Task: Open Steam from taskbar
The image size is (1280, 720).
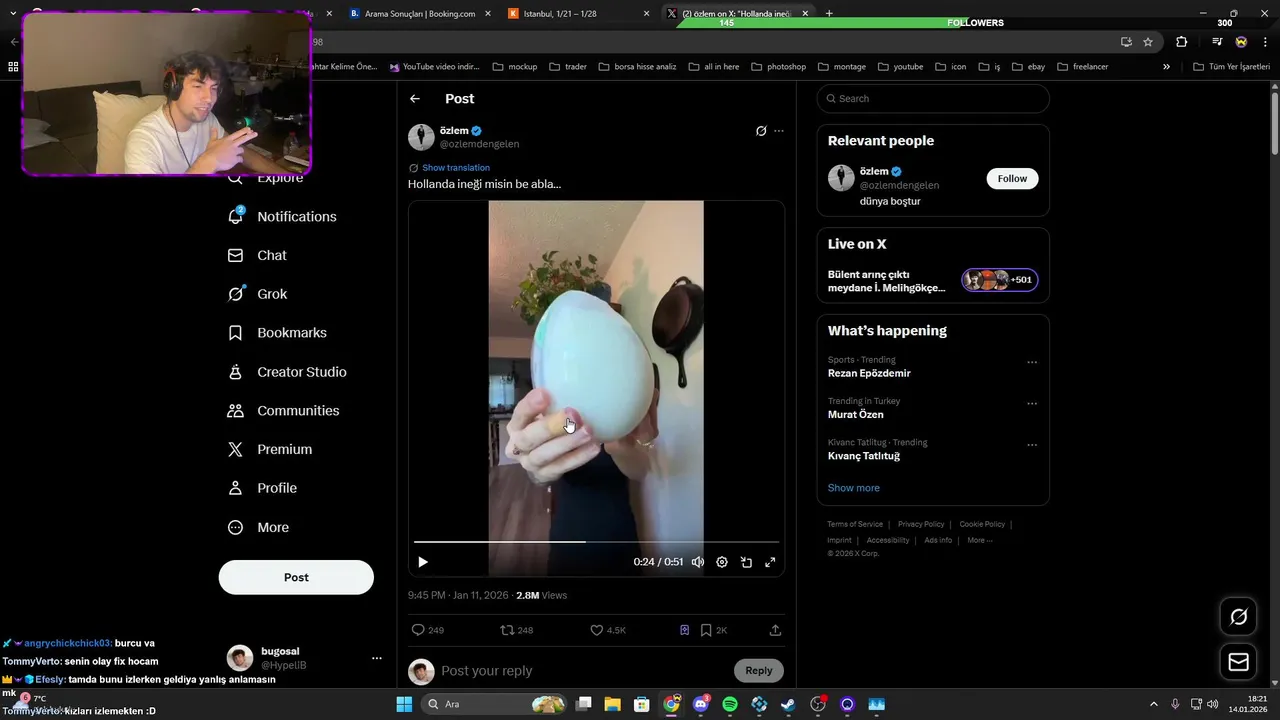Action: click(x=789, y=704)
